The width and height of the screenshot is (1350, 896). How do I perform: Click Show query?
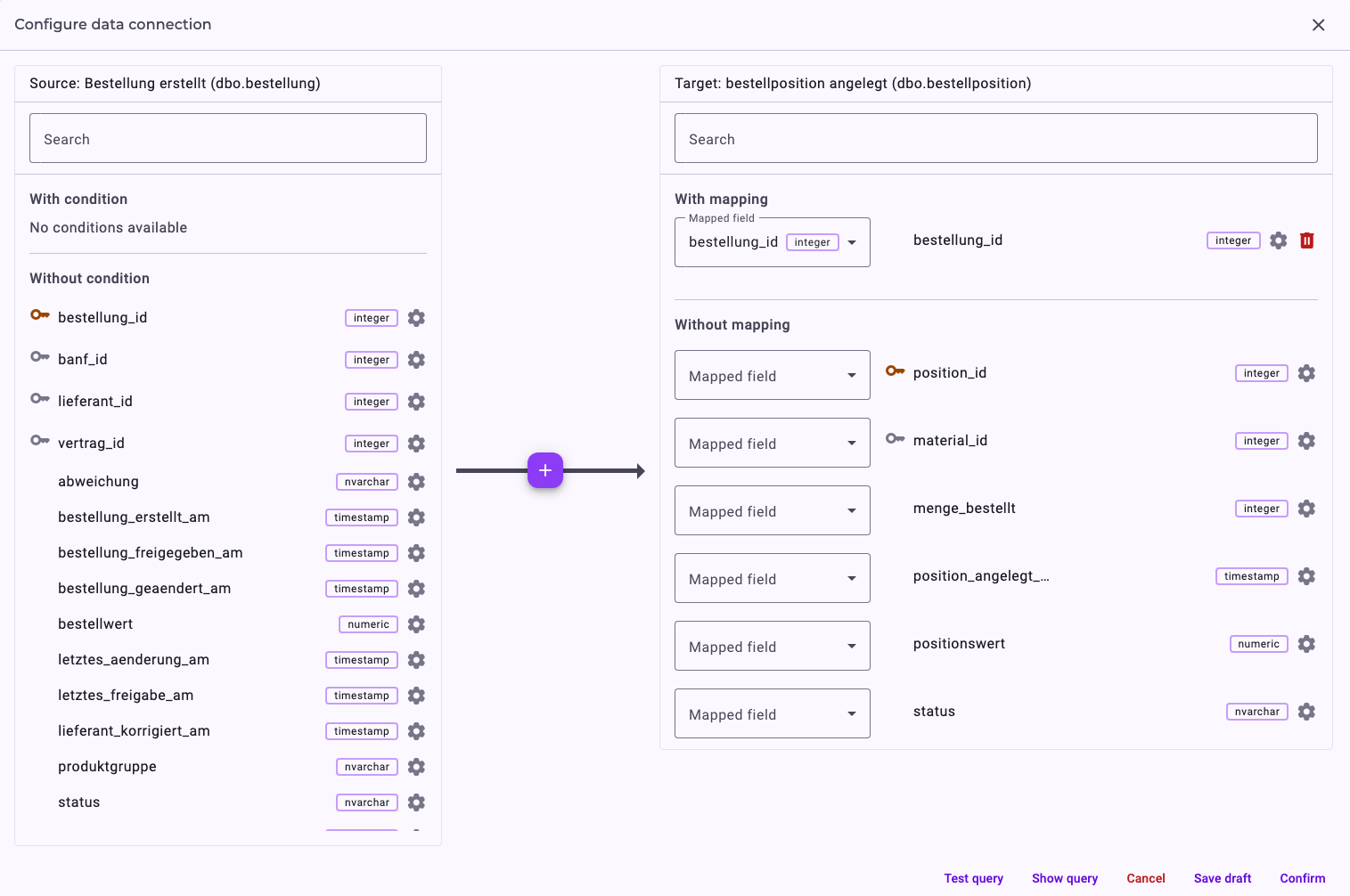tap(1065, 878)
